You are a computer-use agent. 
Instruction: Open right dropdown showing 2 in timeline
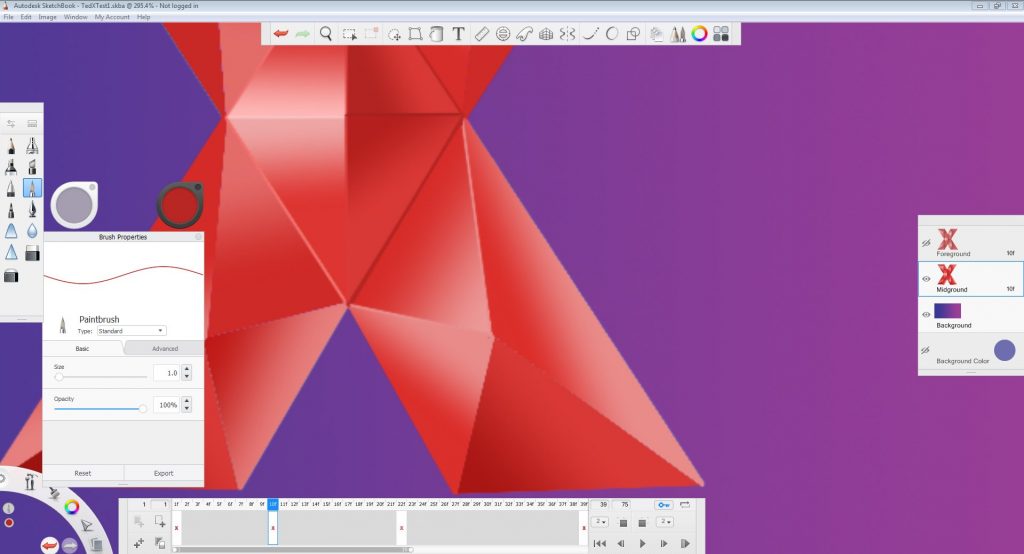[665, 522]
